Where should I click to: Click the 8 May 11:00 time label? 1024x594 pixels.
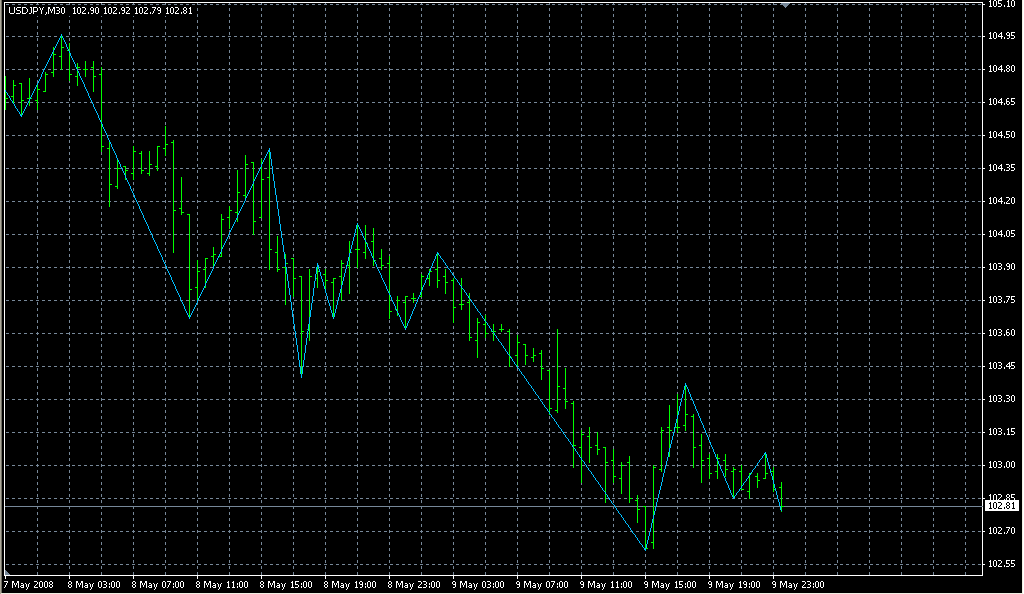click(221, 584)
